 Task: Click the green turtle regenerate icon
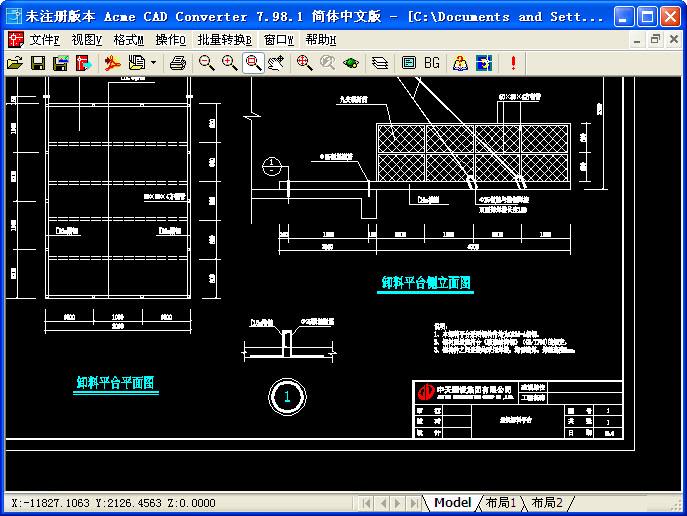click(351, 63)
